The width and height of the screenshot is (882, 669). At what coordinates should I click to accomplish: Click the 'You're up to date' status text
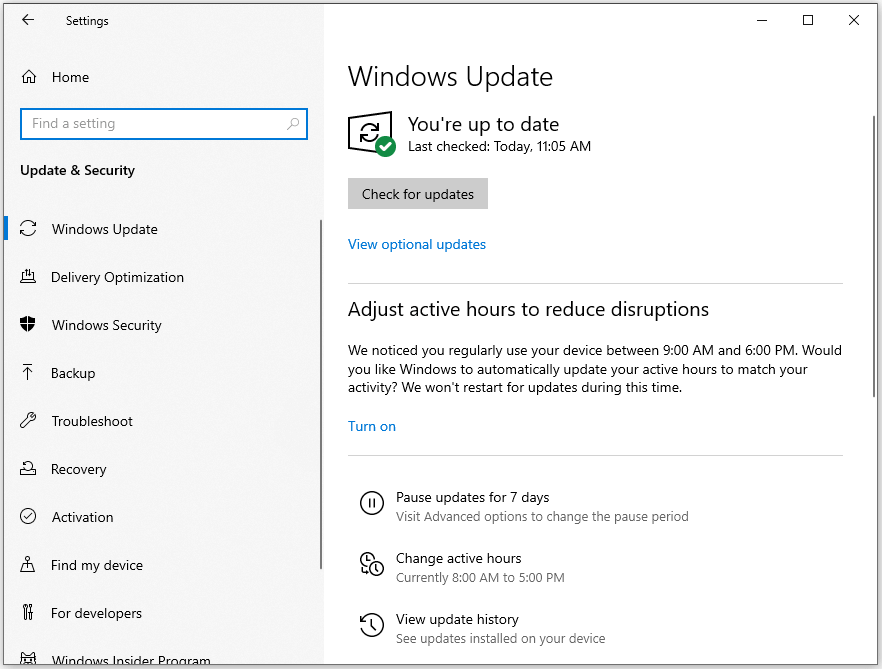click(x=483, y=124)
